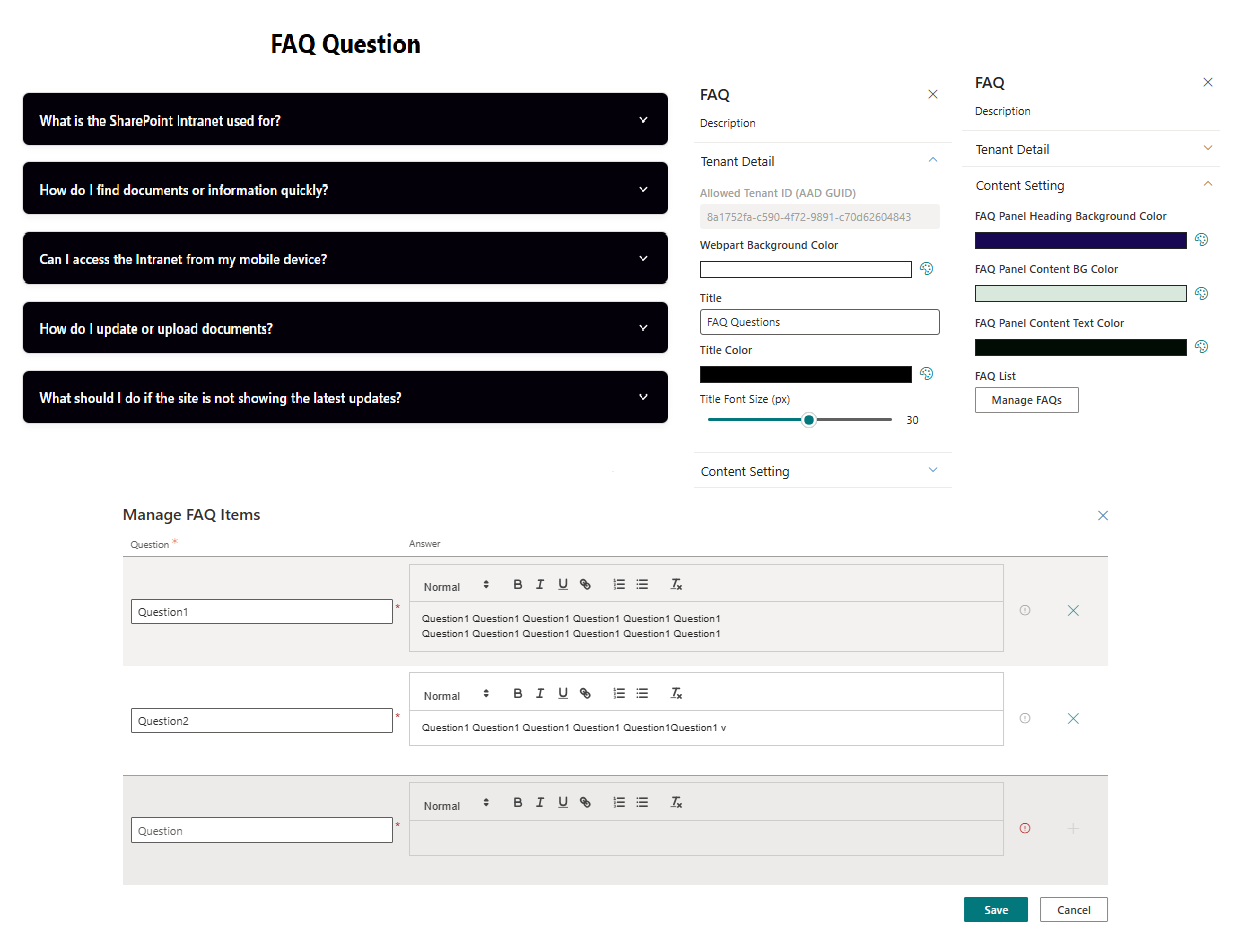1241x942 pixels.
Task: Clear formatting in Question2 answer editor
Action: 676,693
